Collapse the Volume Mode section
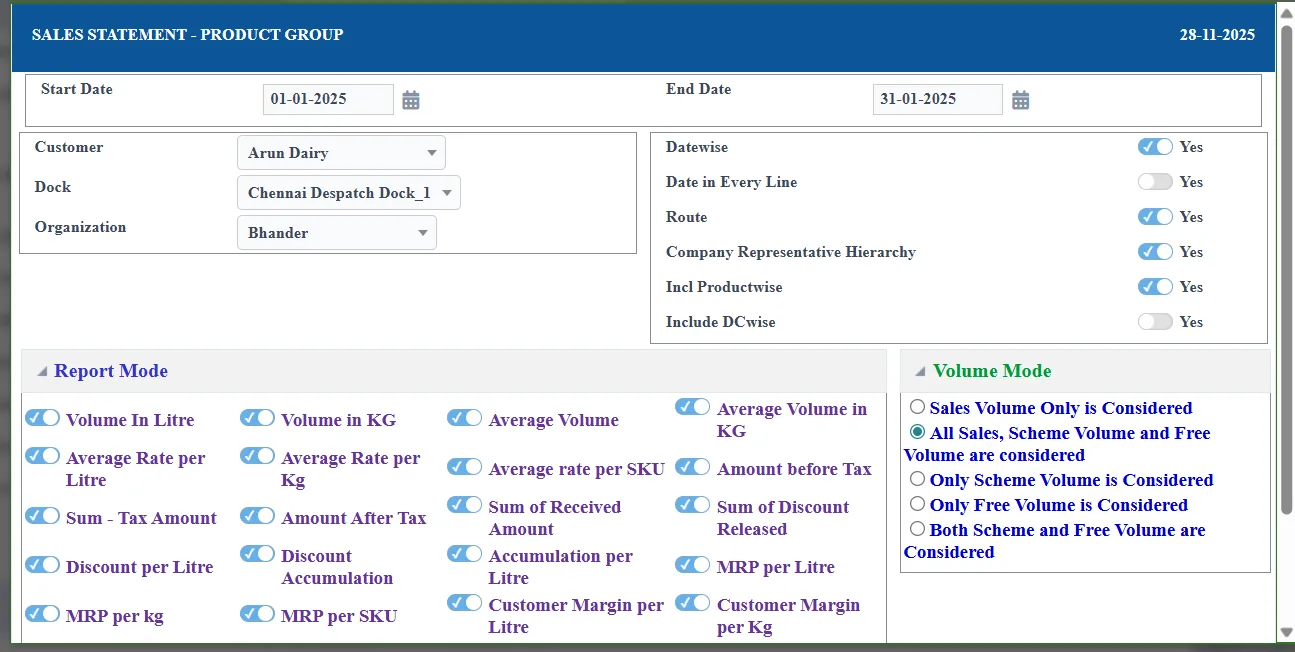Viewport: 1295px width, 652px height. [x=921, y=371]
